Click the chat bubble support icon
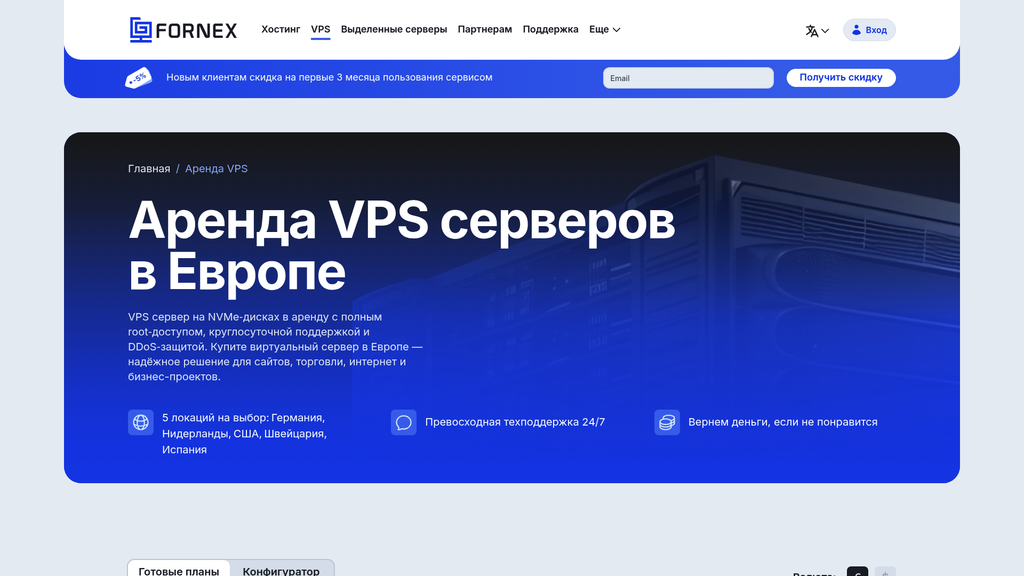Viewport: 1024px width, 576px height. tap(403, 422)
